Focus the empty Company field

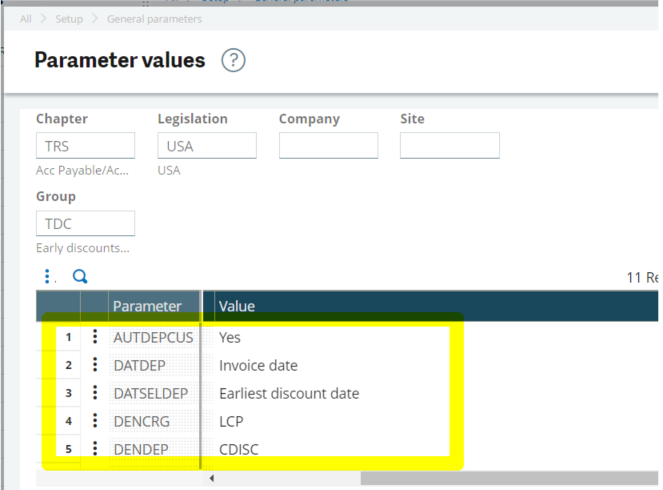click(328, 146)
